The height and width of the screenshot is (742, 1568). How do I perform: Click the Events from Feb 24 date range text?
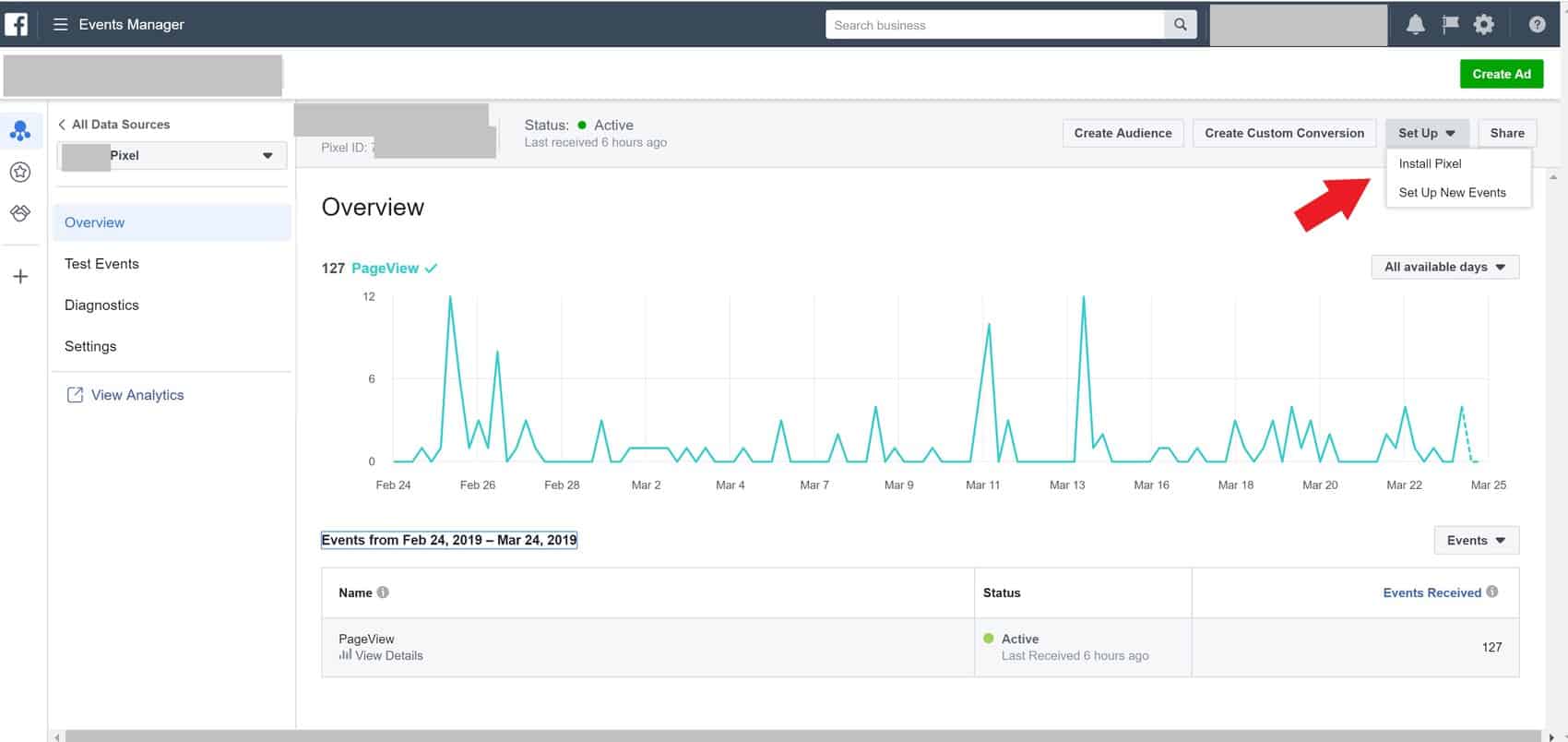click(449, 540)
